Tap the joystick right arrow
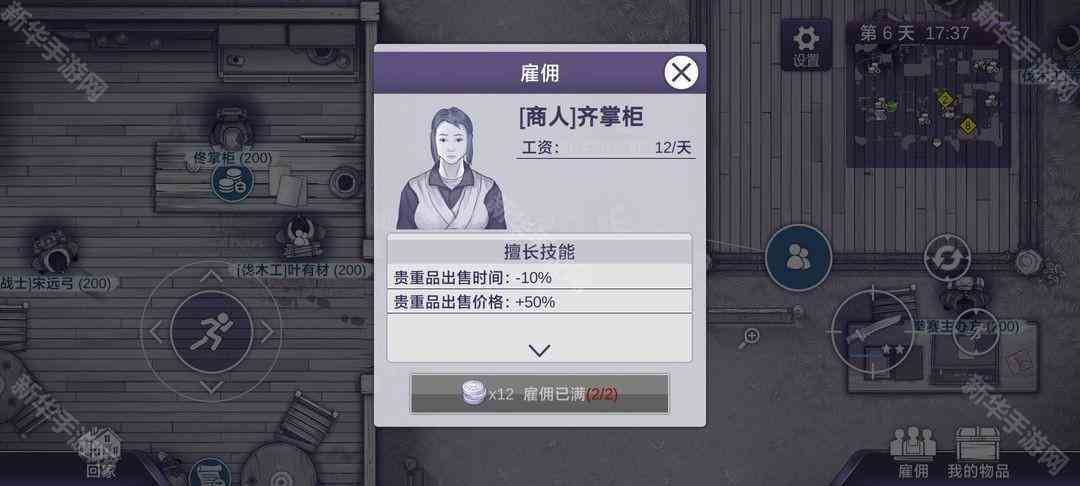This screenshot has height=486, width=1080. click(267, 332)
